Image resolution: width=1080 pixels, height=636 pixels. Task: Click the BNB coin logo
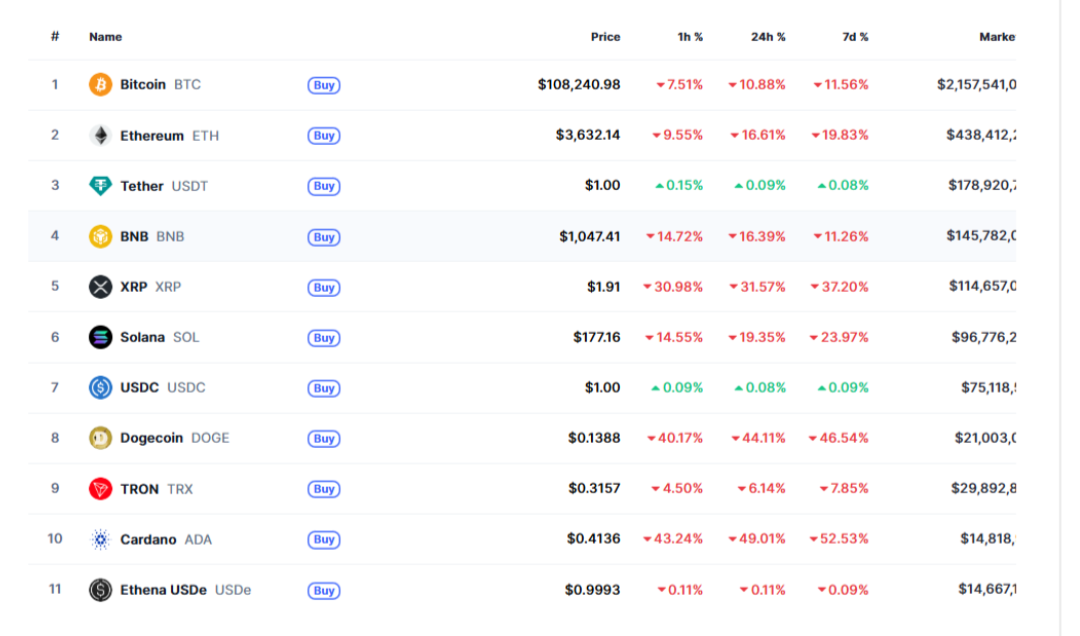[x=101, y=237]
